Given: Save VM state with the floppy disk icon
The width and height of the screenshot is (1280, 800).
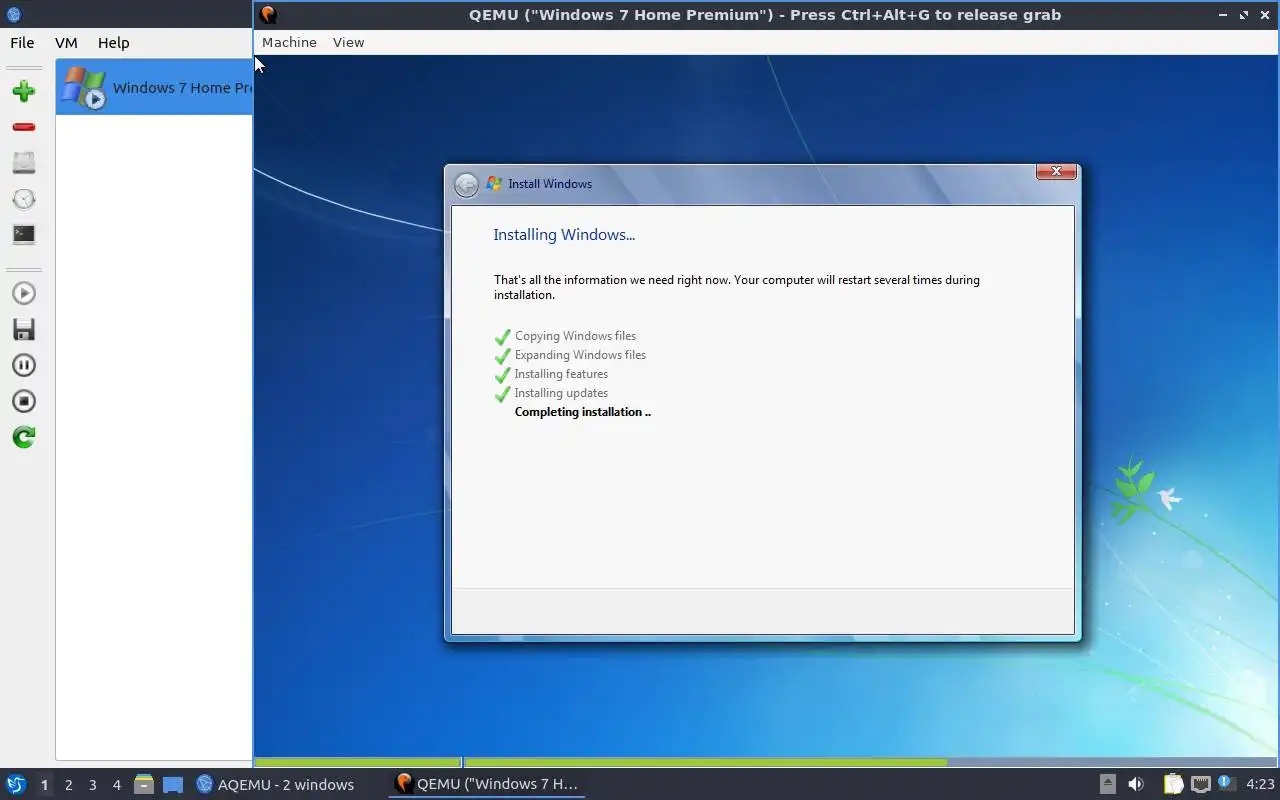Looking at the screenshot, I should click(x=24, y=329).
